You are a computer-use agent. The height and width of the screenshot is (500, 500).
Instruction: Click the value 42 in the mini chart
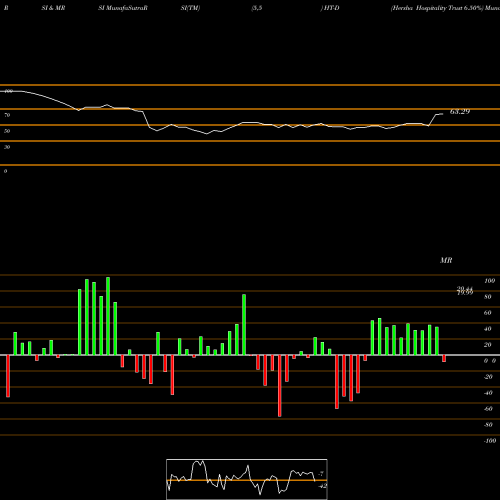point(322,486)
